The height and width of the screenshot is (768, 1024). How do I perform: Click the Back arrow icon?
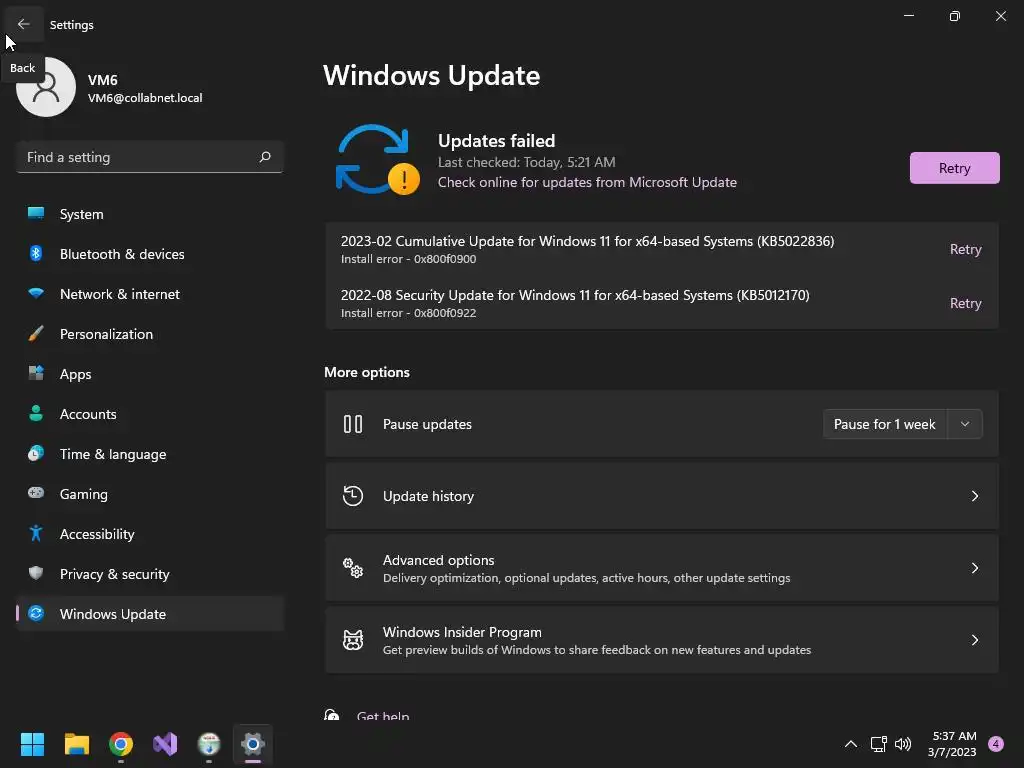point(24,24)
